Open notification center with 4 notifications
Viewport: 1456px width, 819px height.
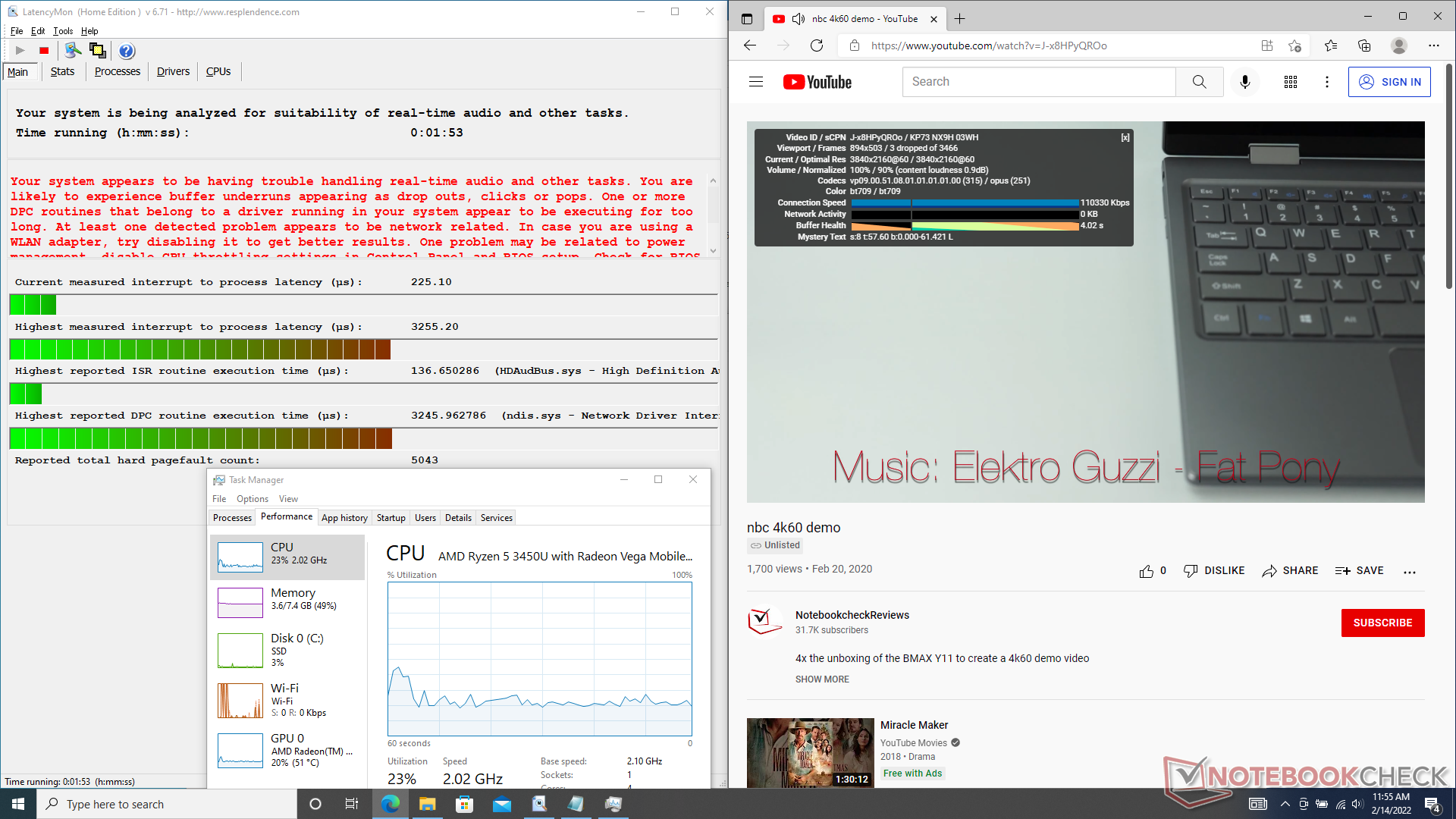[x=1432, y=804]
